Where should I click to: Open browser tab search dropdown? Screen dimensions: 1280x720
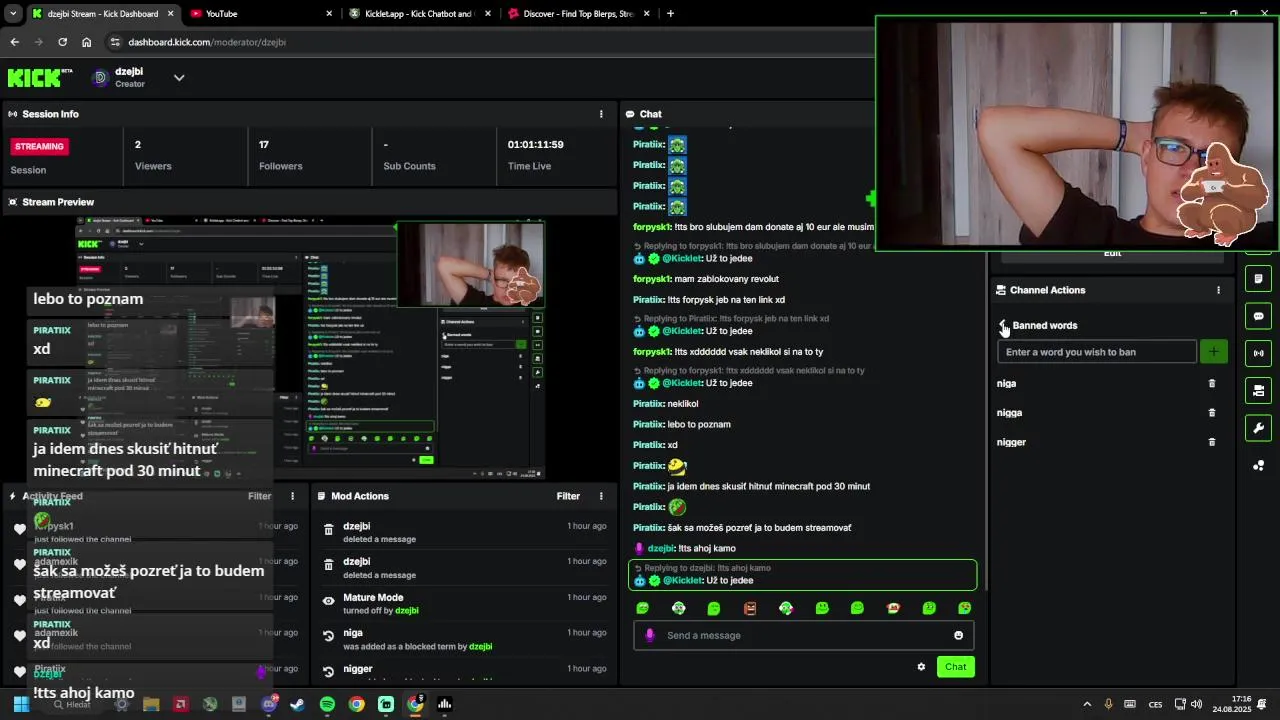[x=13, y=14]
